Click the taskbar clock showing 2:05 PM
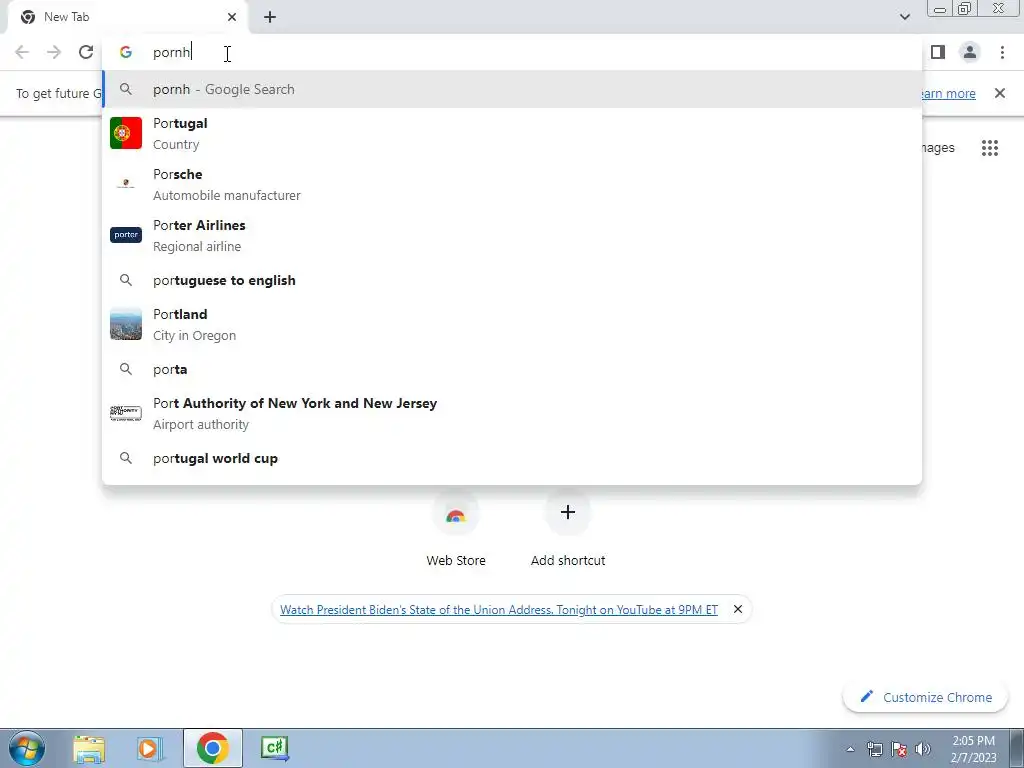 (x=973, y=748)
